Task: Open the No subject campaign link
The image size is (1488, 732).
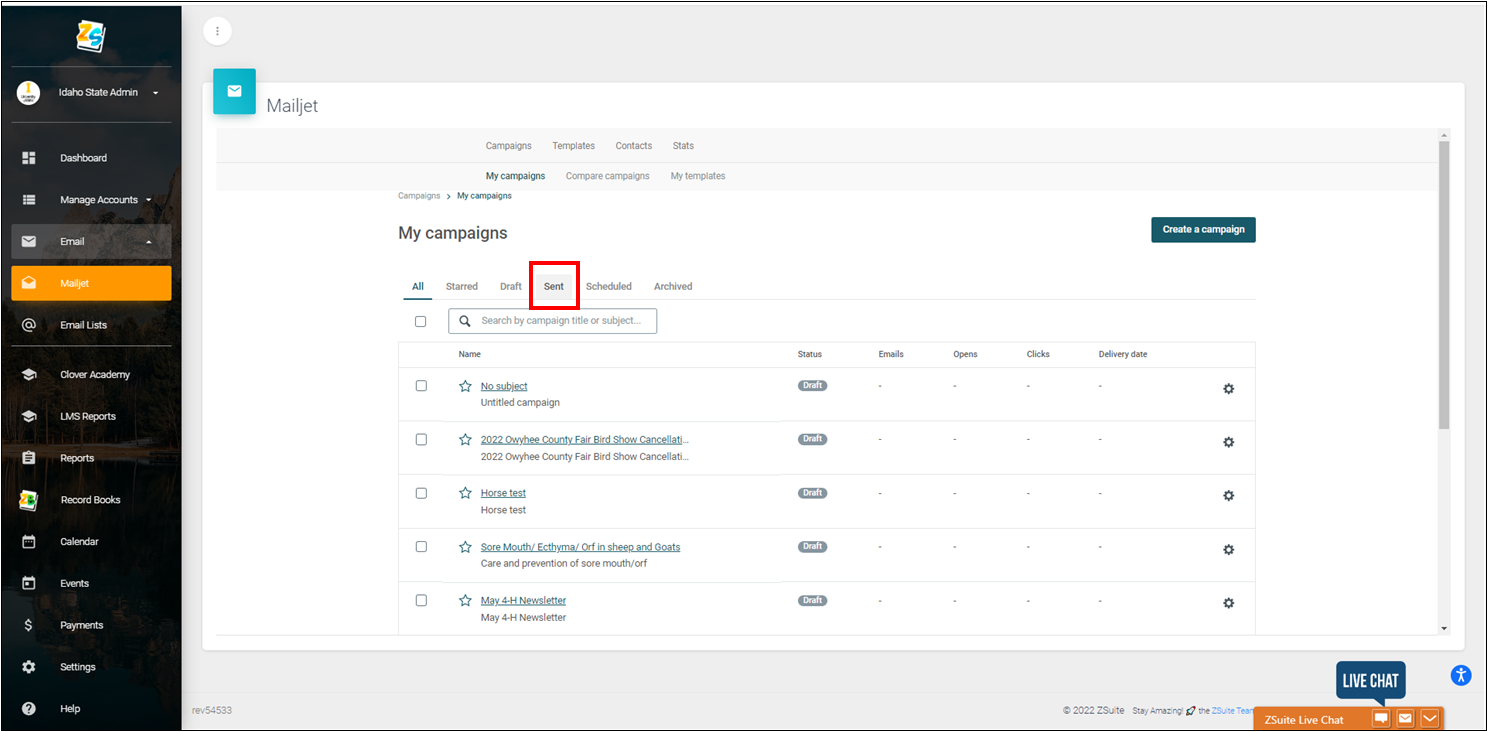Action: coord(504,386)
